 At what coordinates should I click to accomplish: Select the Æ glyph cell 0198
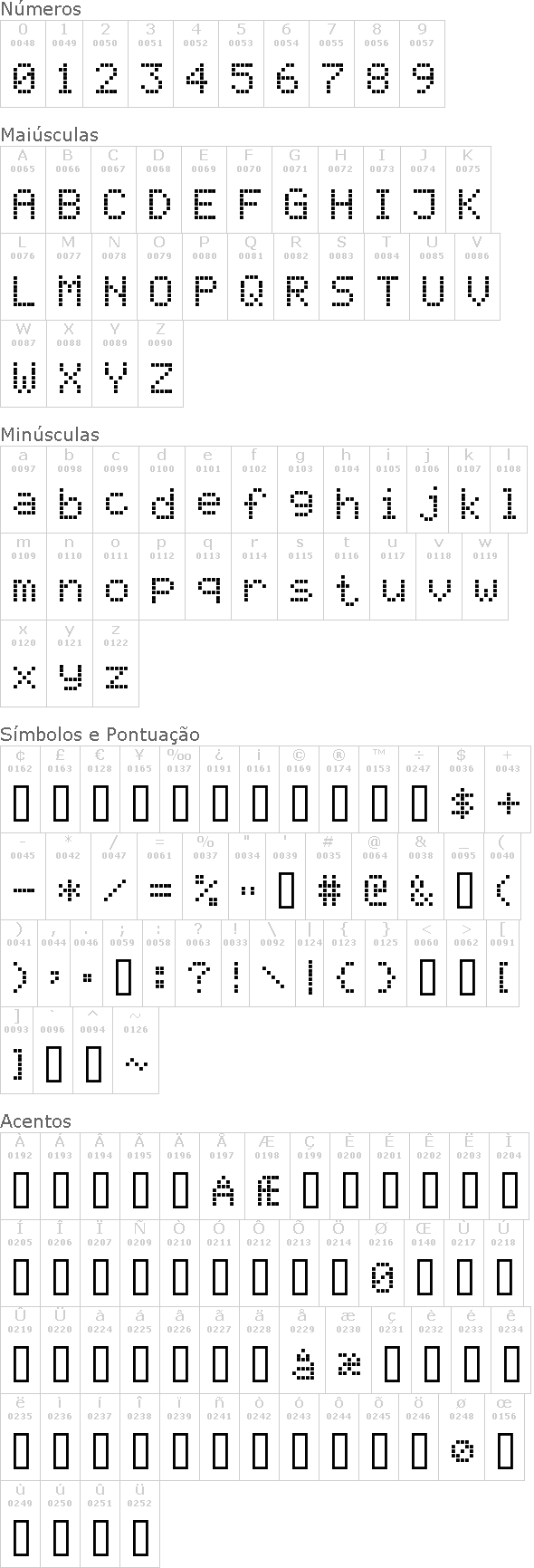pyautogui.click(x=267, y=1176)
